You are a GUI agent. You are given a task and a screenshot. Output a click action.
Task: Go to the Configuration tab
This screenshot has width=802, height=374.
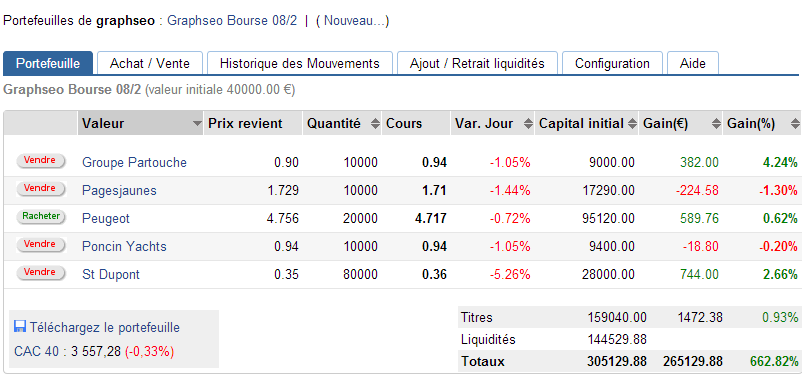[x=612, y=63]
